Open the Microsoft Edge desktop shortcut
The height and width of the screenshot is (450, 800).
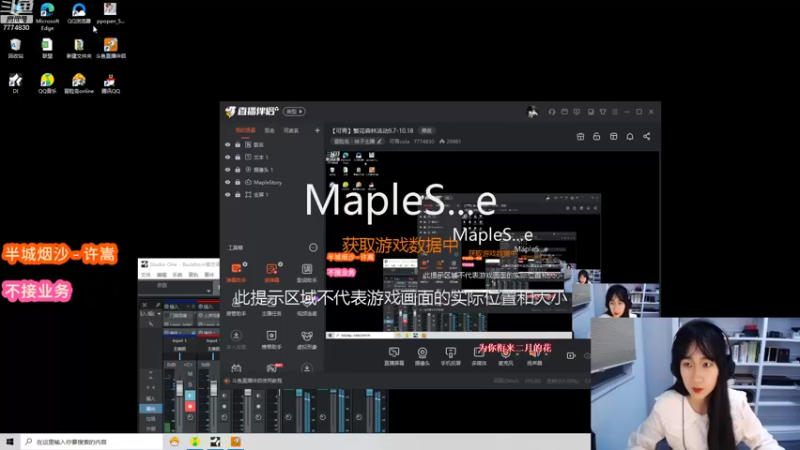pos(47,16)
